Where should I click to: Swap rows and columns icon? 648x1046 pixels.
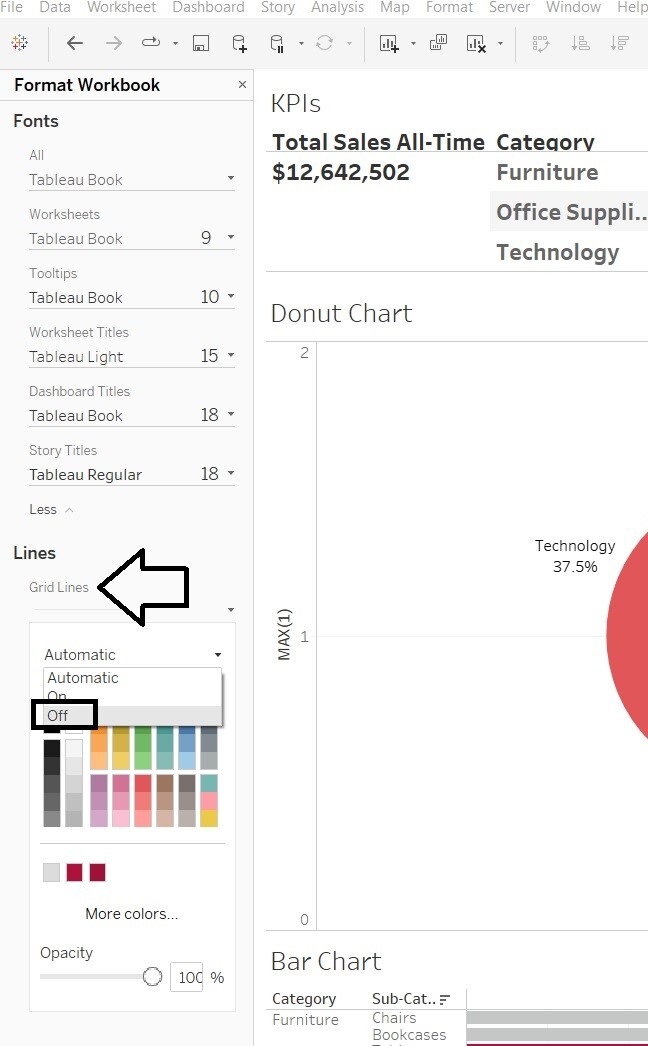[x=541, y=44]
